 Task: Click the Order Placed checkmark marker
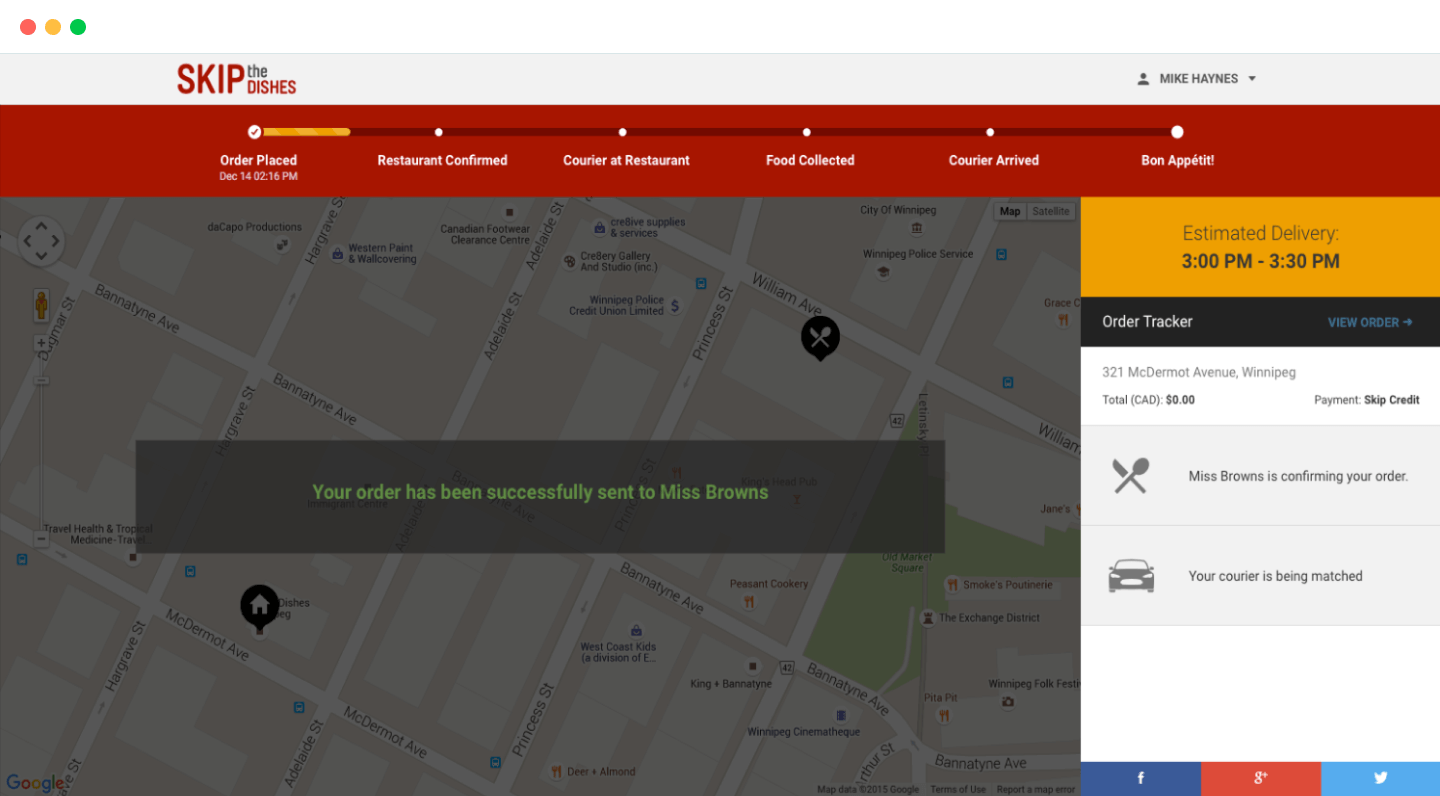coord(255,132)
